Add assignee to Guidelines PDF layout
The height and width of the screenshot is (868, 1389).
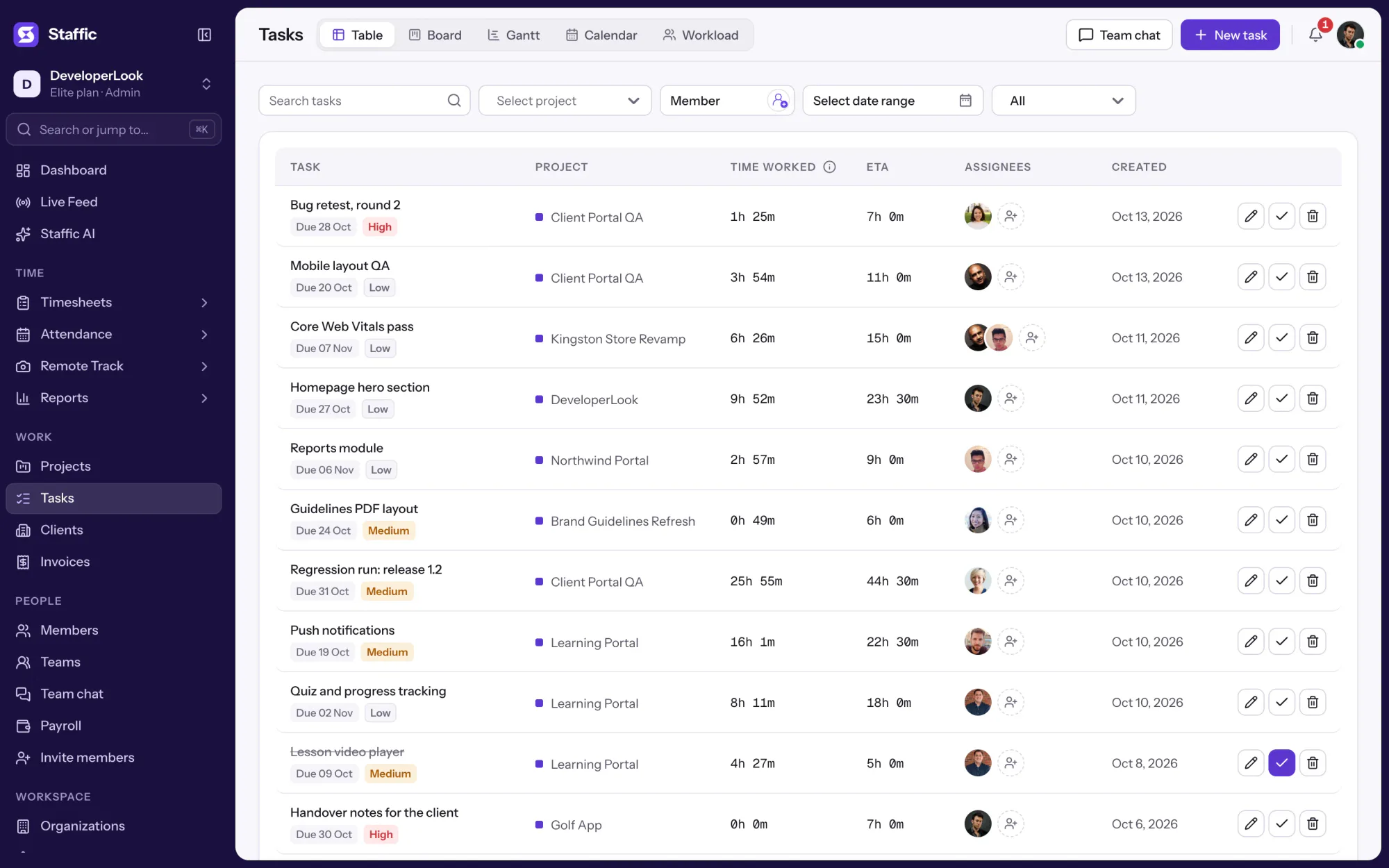point(1011,520)
